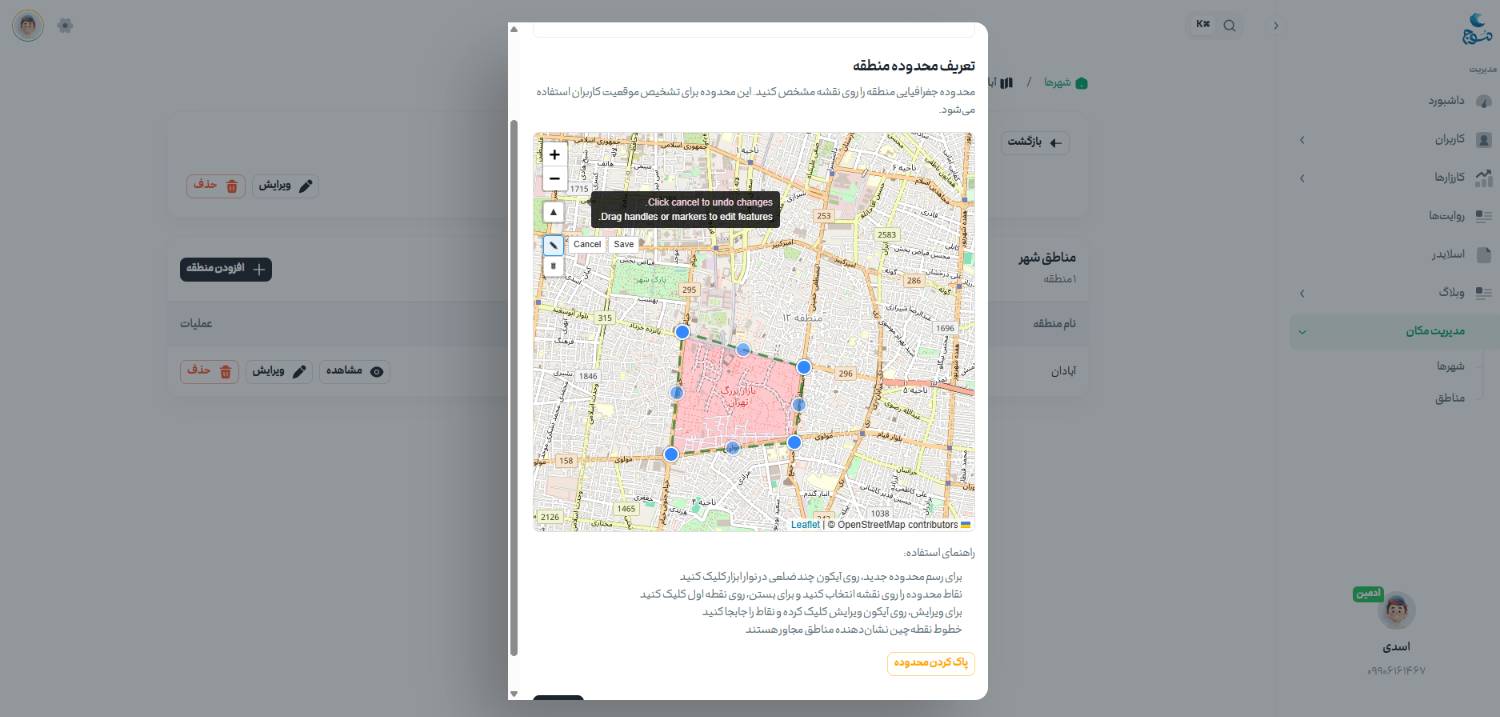Expand the کارزارها submenu chevron
The image size is (1500, 717).
point(1302,178)
